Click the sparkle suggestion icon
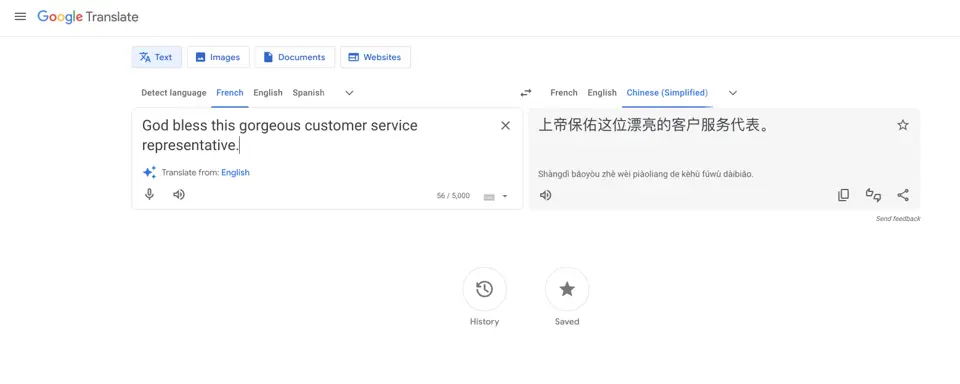The width and height of the screenshot is (960, 384). [x=149, y=173]
